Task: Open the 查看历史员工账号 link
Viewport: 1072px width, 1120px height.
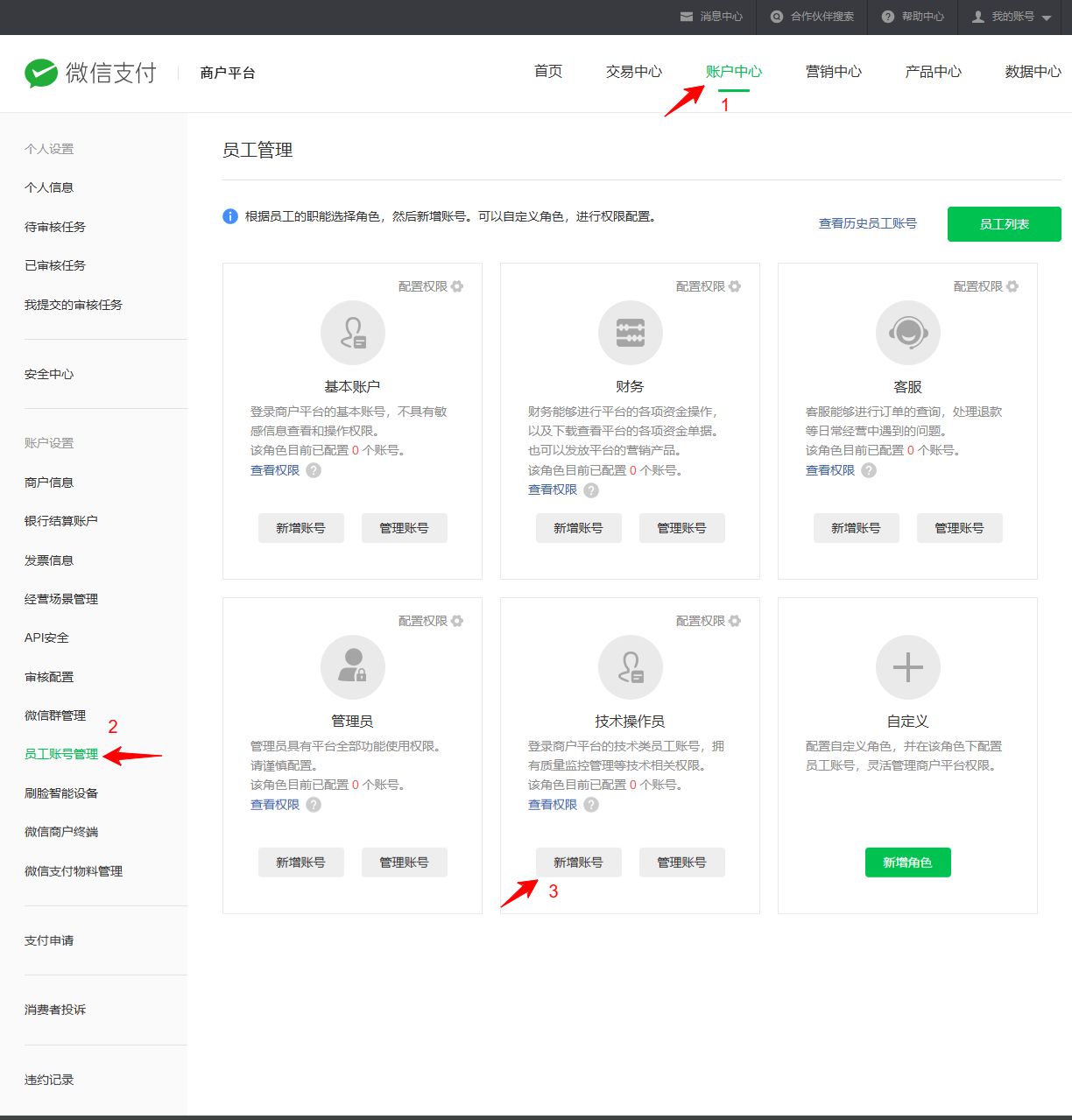Action: coord(867,223)
